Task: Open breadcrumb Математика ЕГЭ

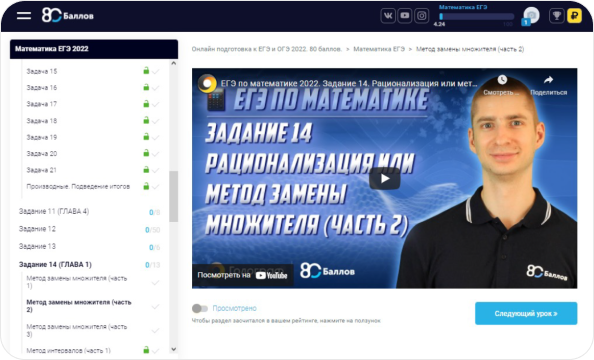Action: [x=379, y=49]
